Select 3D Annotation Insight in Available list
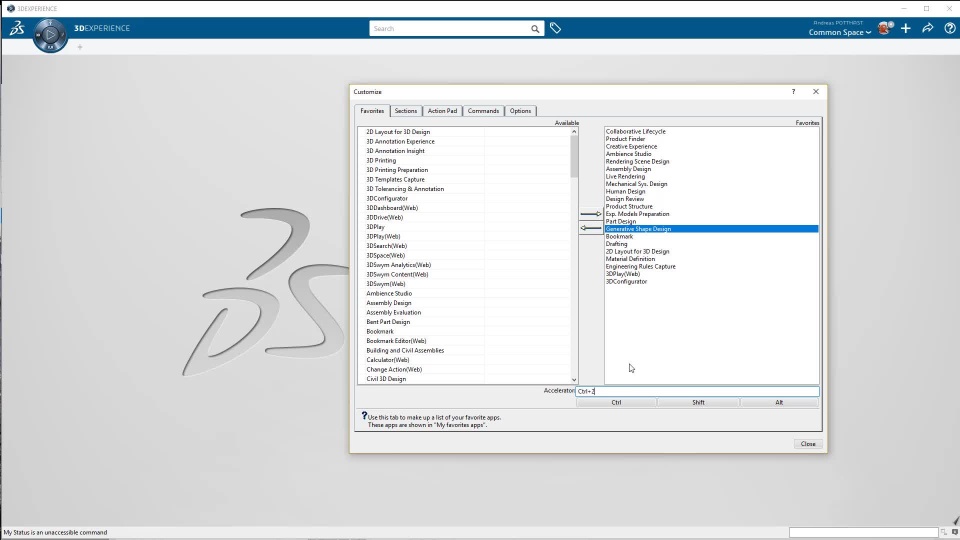 click(395, 151)
